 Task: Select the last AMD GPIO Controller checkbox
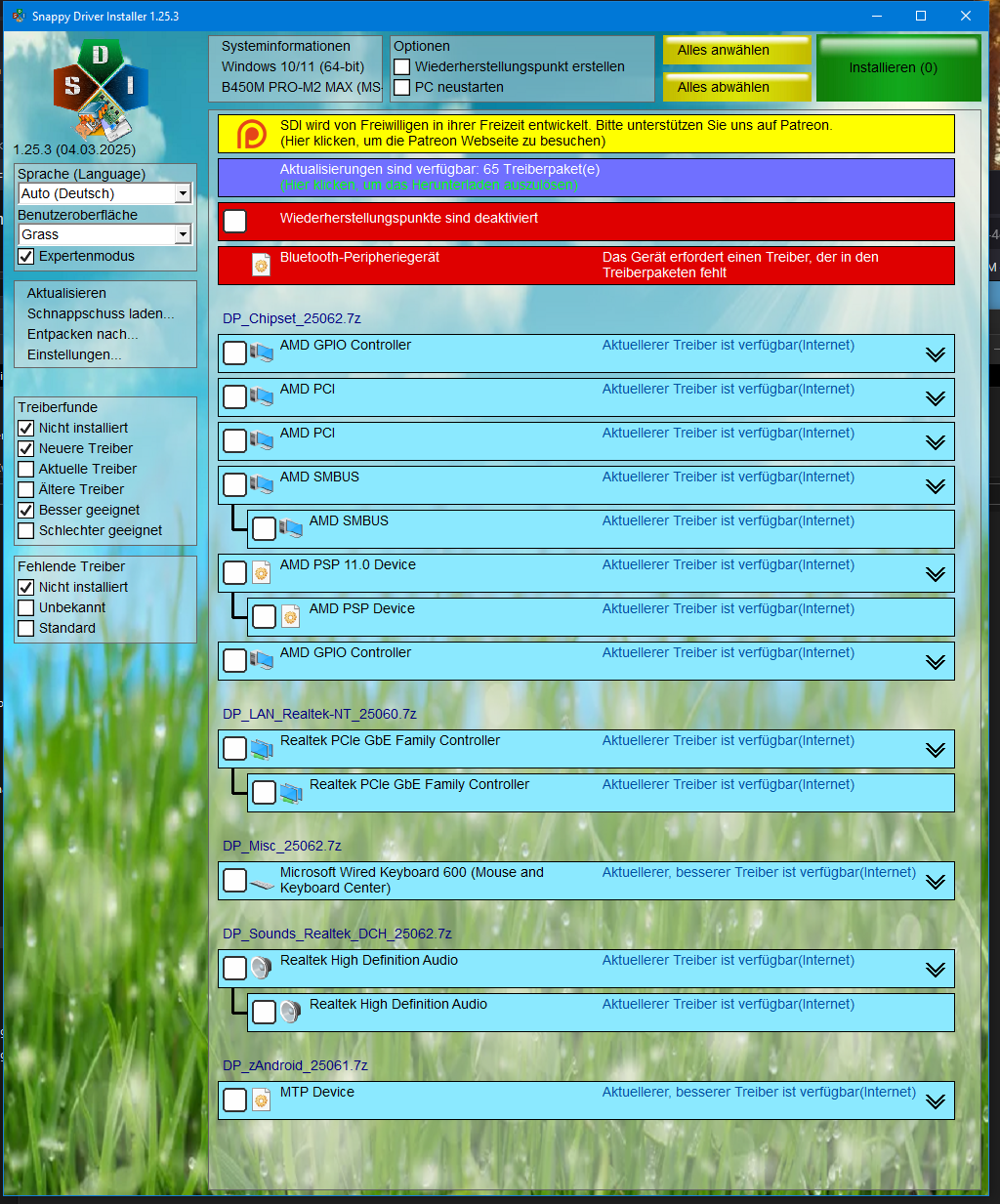tap(234, 660)
